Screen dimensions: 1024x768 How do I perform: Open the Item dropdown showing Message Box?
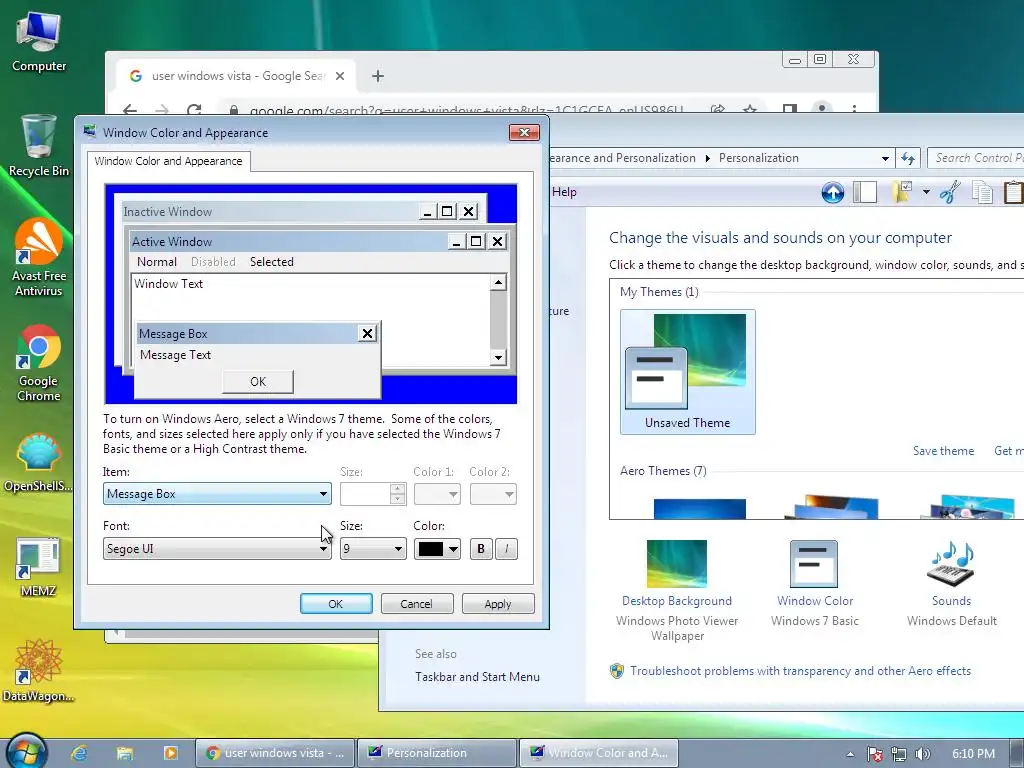pyautogui.click(x=217, y=494)
